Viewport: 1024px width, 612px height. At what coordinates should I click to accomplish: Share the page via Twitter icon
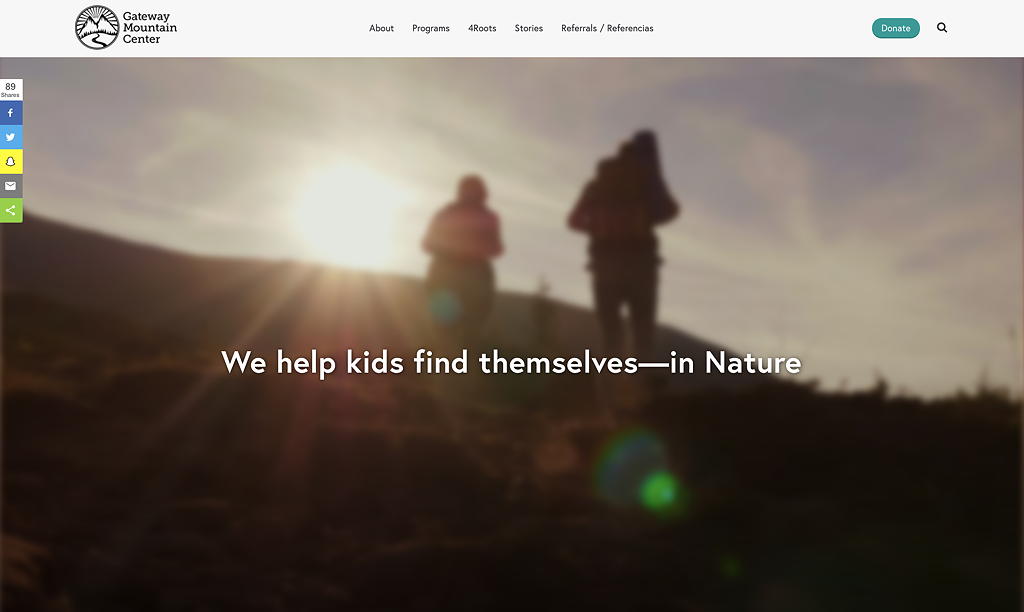(11, 137)
